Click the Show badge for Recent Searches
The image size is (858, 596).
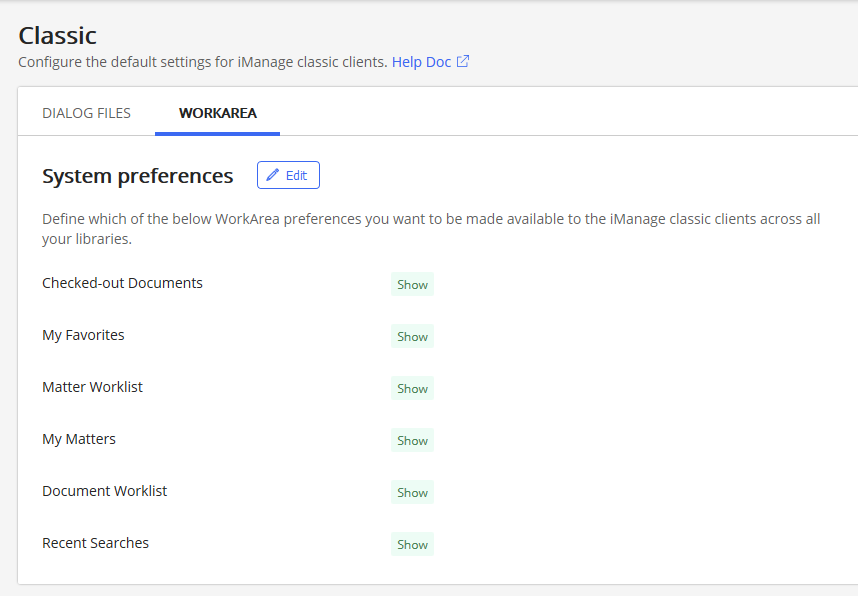click(x=412, y=545)
